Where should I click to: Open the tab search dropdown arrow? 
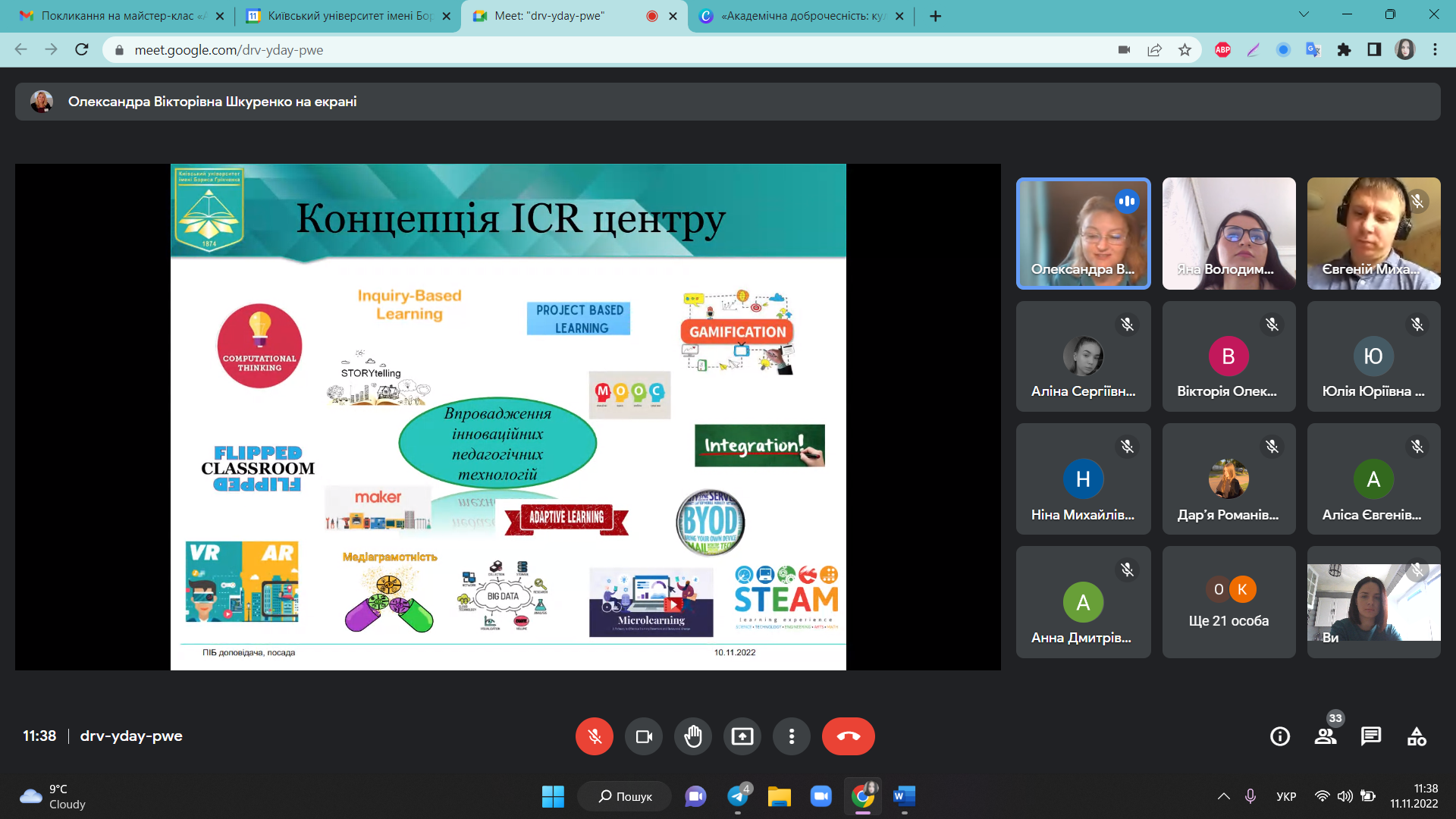point(1304,15)
